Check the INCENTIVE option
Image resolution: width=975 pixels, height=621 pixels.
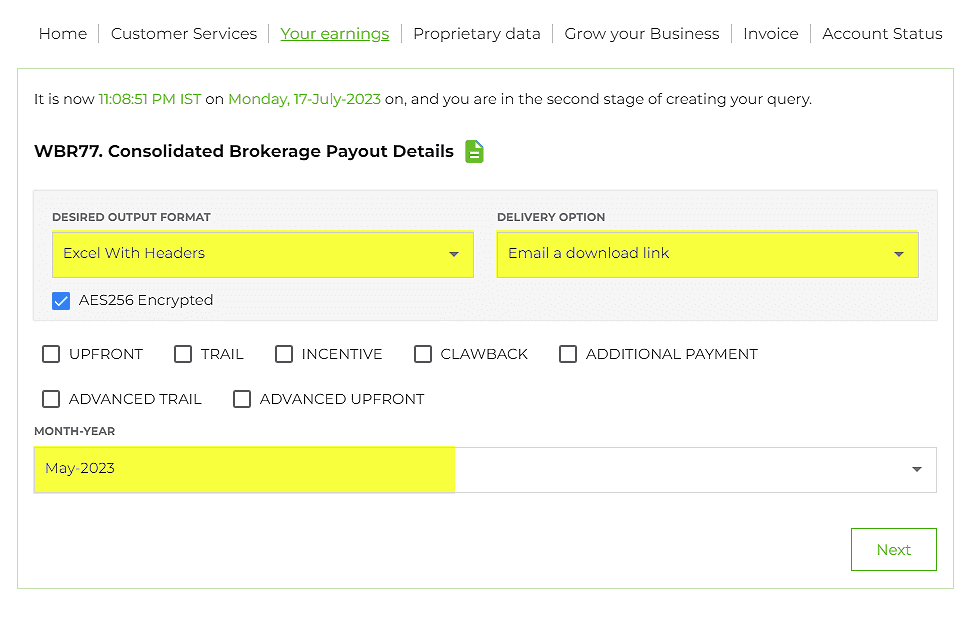[x=284, y=354]
